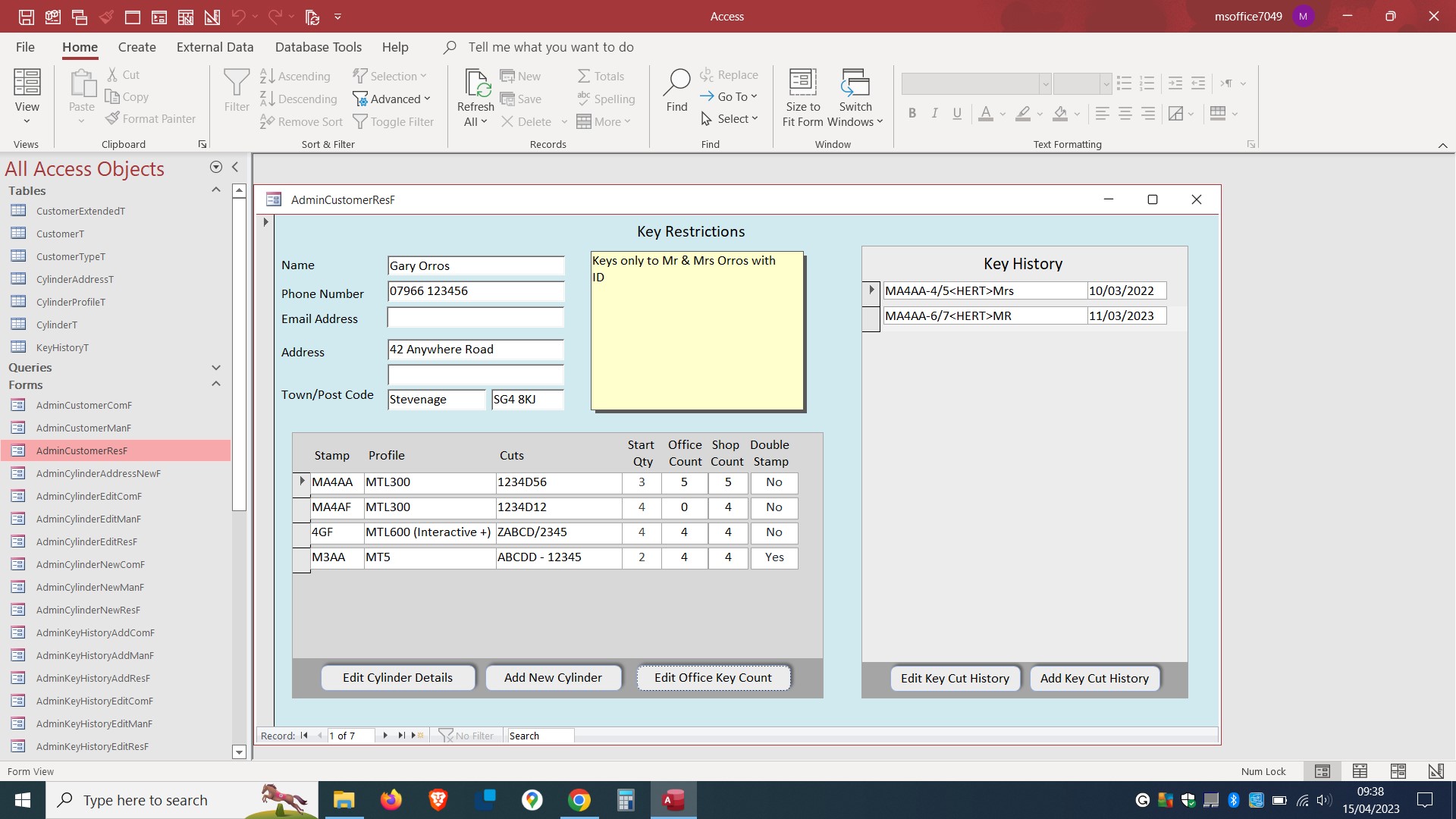Click Add Key Cut History button
Image resolution: width=1456 pixels, height=819 pixels.
pos(1095,679)
